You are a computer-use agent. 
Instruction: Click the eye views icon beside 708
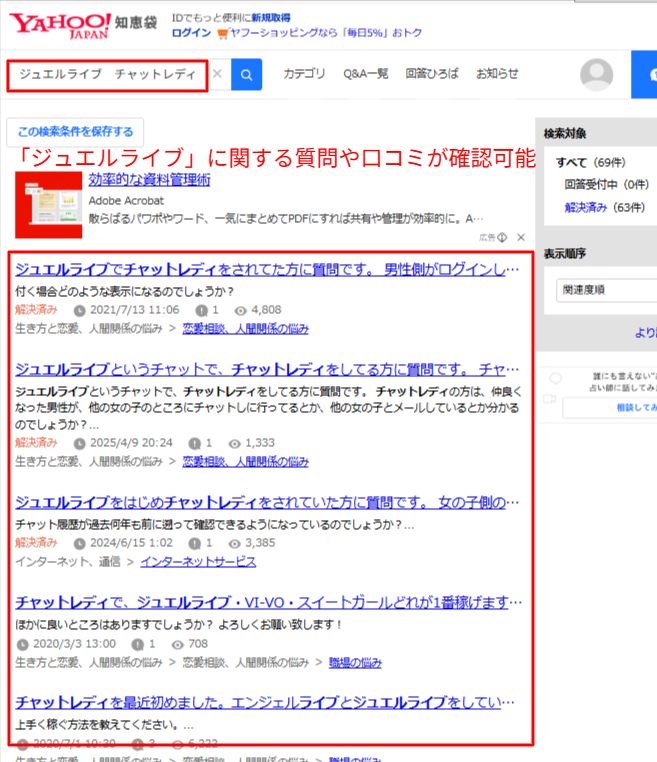177,644
